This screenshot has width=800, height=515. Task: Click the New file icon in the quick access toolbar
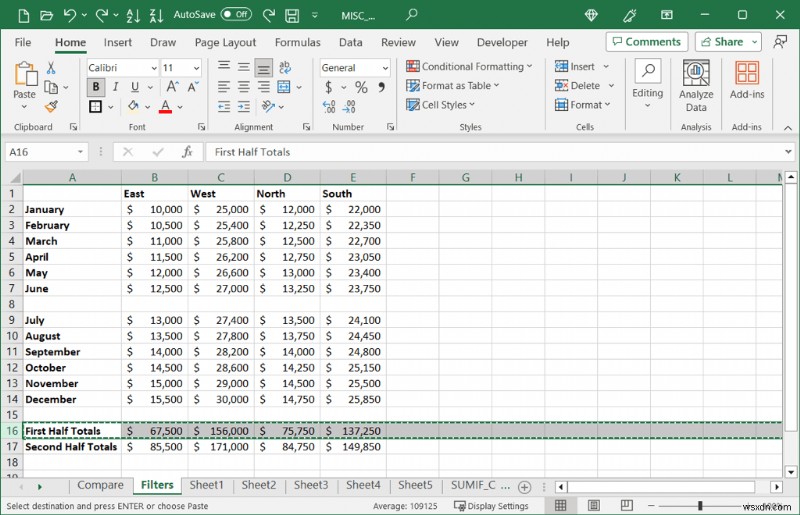[x=23, y=16]
